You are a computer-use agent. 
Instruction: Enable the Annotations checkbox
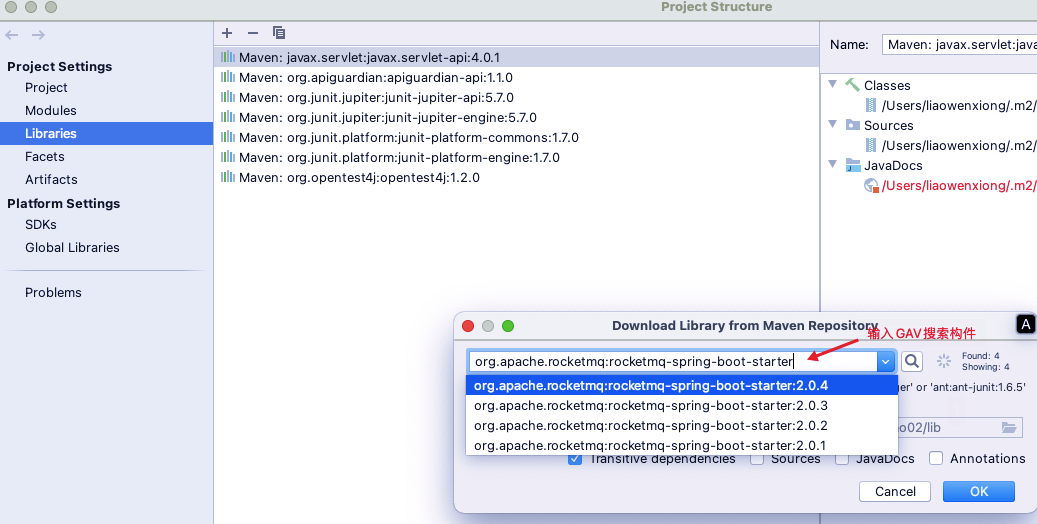tap(936, 458)
